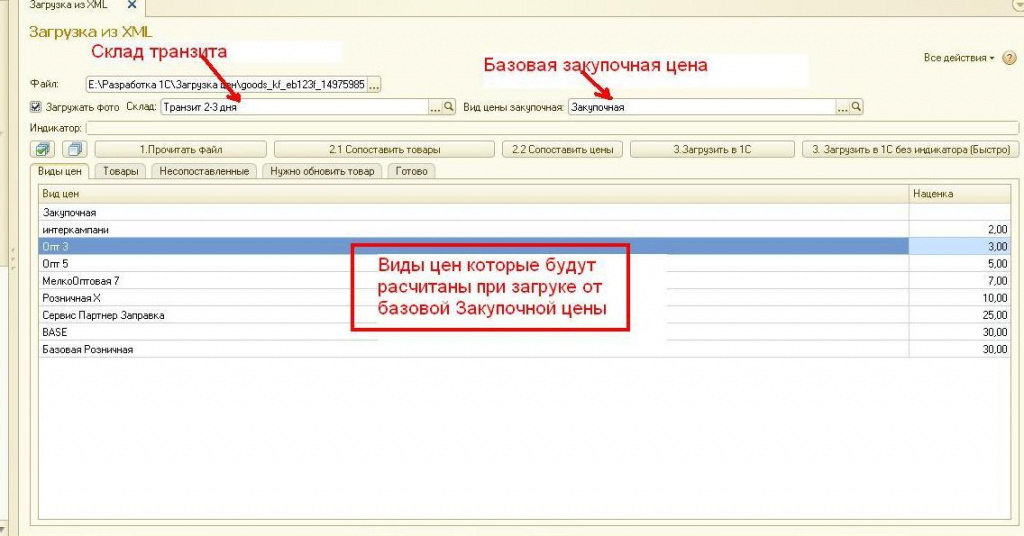Screen dimensions: 1024x536
Task: Click the 10,00 markup cell for Розничная X
Action: (x=960, y=298)
